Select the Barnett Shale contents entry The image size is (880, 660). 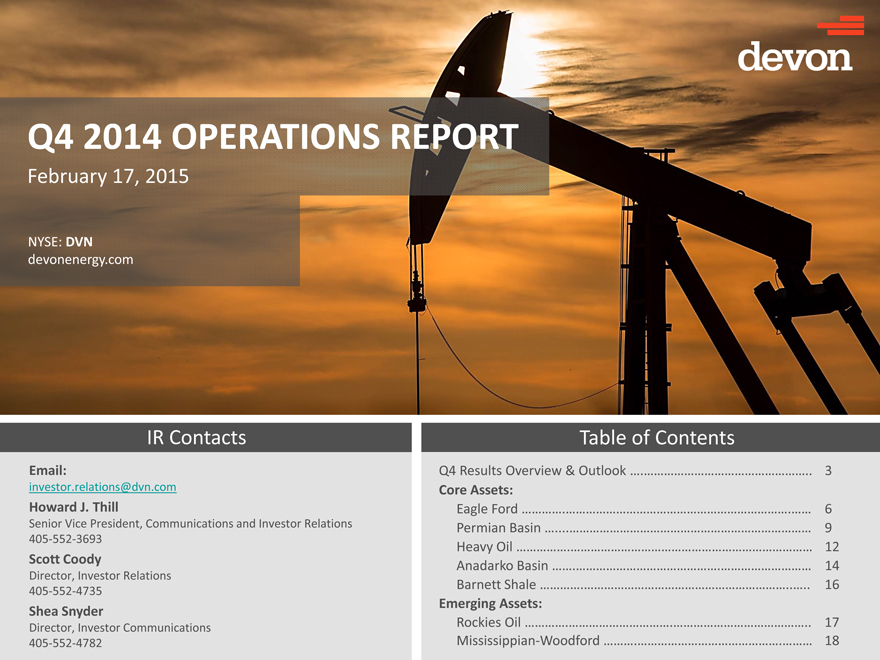point(496,585)
